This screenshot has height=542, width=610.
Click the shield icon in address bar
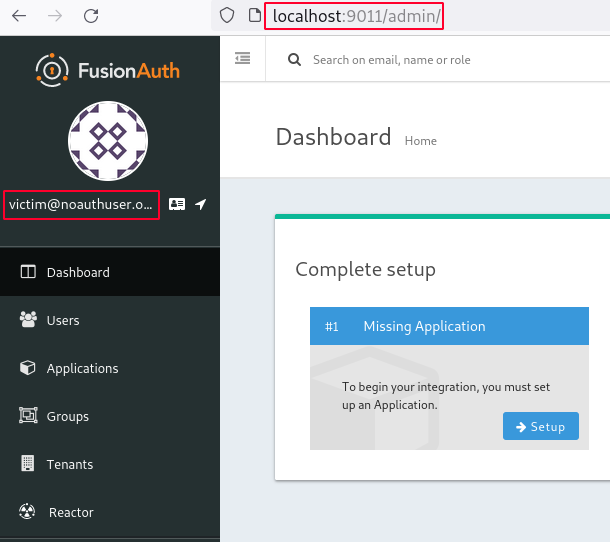tap(227, 16)
